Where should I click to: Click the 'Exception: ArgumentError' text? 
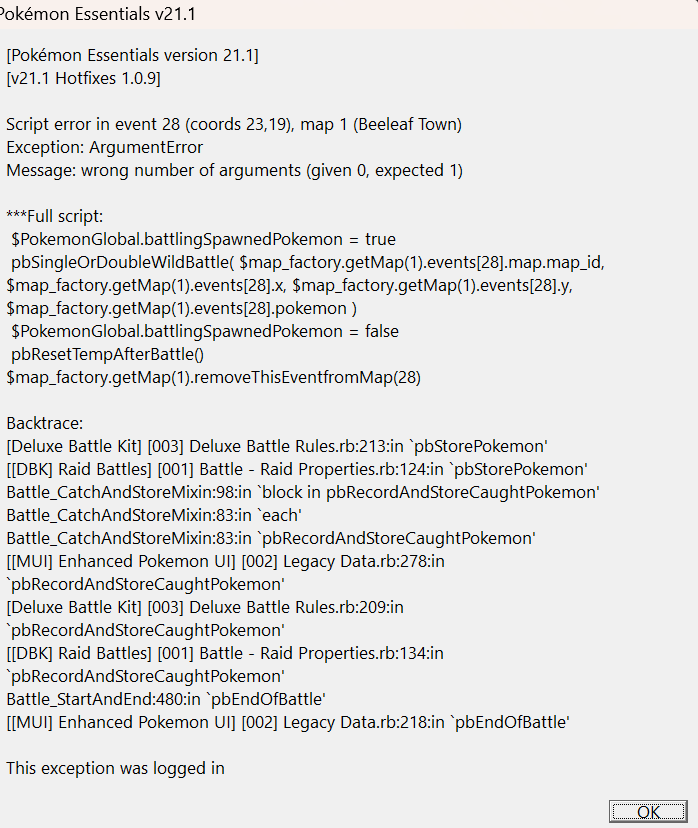104,148
